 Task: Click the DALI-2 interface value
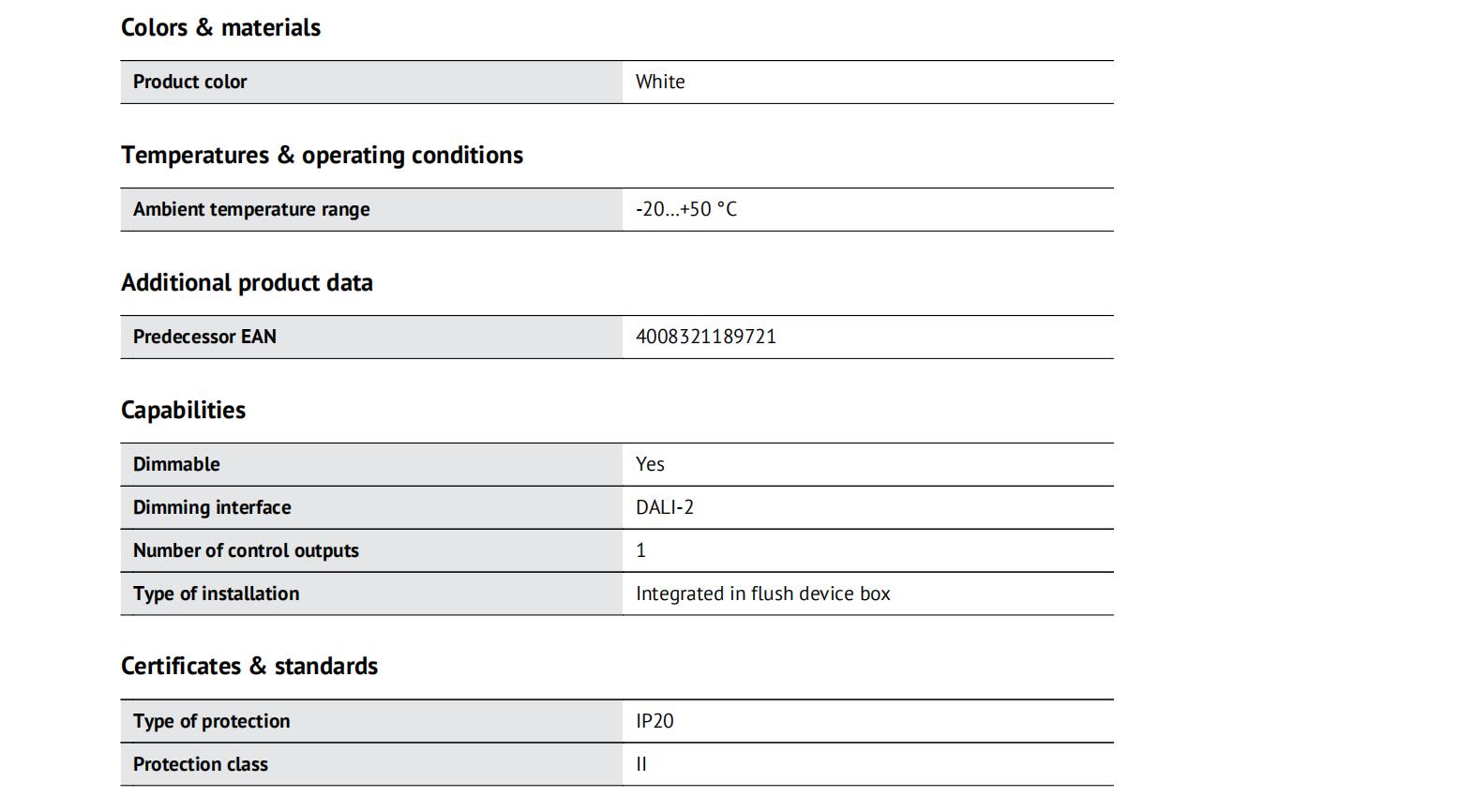(665, 508)
